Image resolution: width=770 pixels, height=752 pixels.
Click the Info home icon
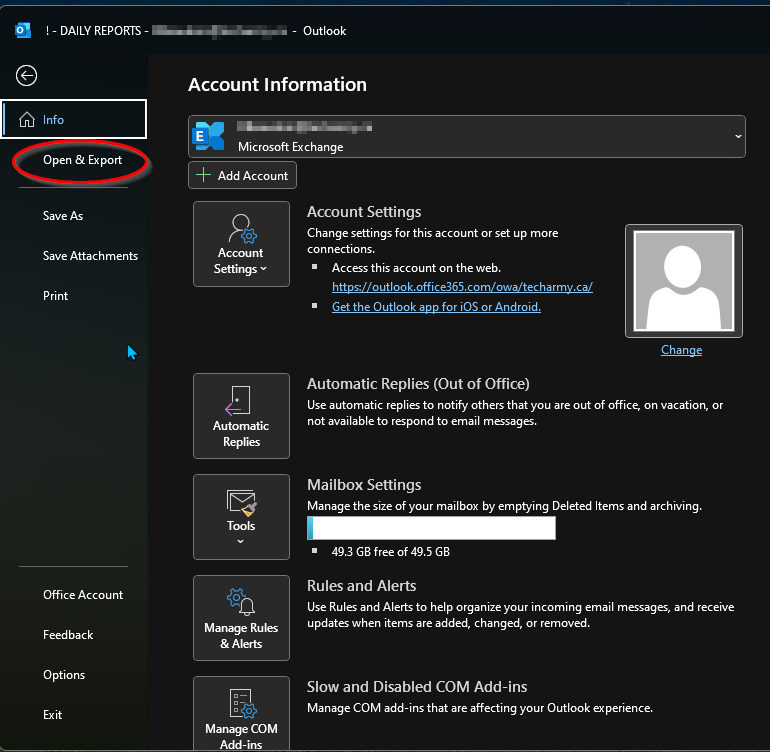tap(27, 119)
